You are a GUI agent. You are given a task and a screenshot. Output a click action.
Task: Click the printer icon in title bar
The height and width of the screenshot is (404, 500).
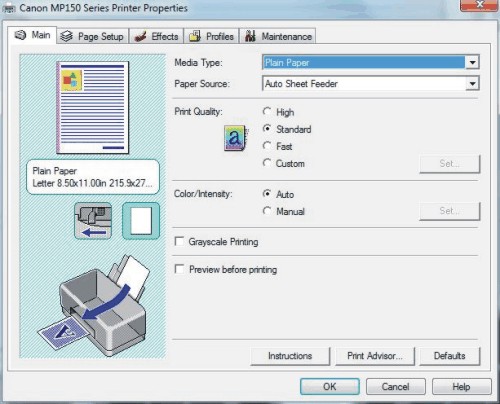click(9, 8)
